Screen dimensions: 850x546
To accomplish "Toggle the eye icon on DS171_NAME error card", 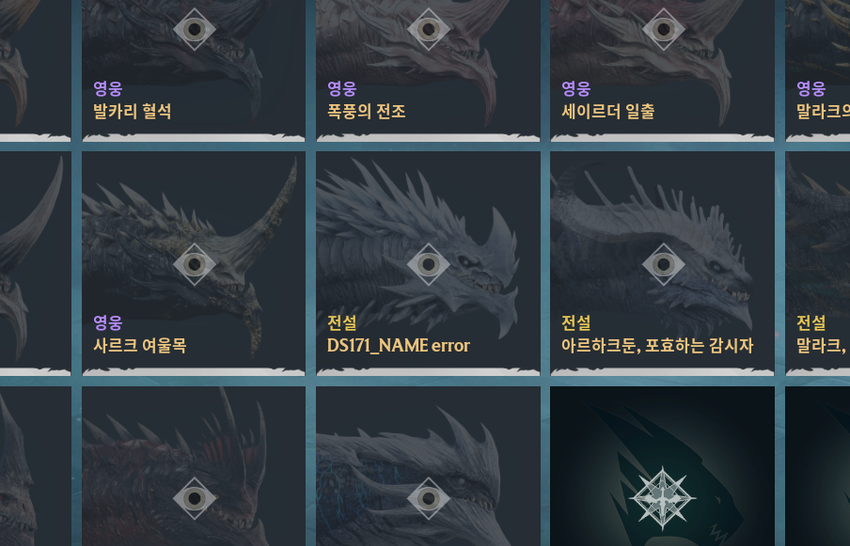I will pos(428,264).
